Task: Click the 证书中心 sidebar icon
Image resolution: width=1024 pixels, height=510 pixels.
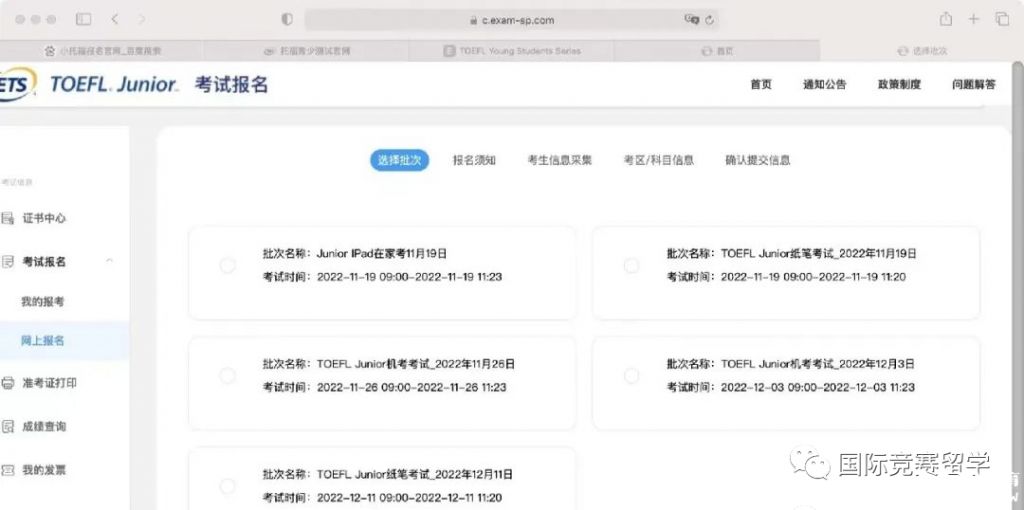Action: click(8, 219)
